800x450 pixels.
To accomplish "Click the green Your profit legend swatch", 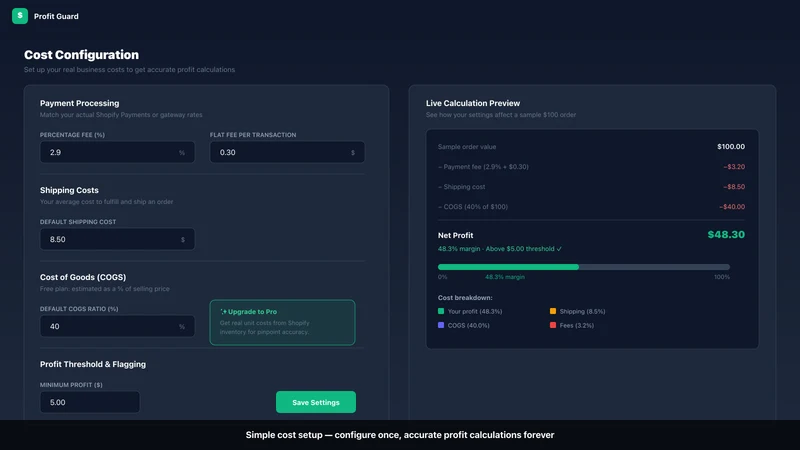I will [x=441, y=311].
